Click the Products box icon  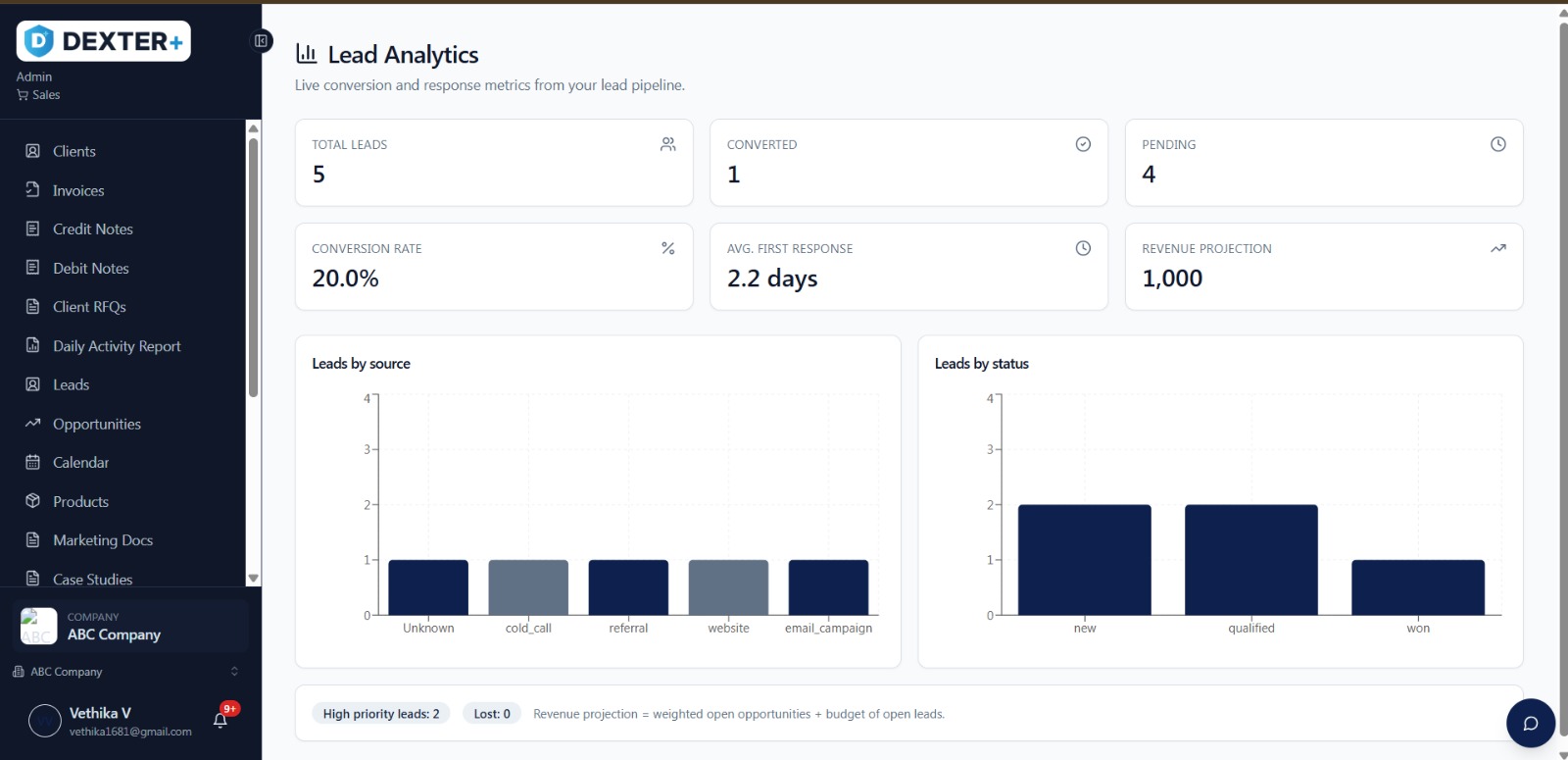[x=32, y=501]
